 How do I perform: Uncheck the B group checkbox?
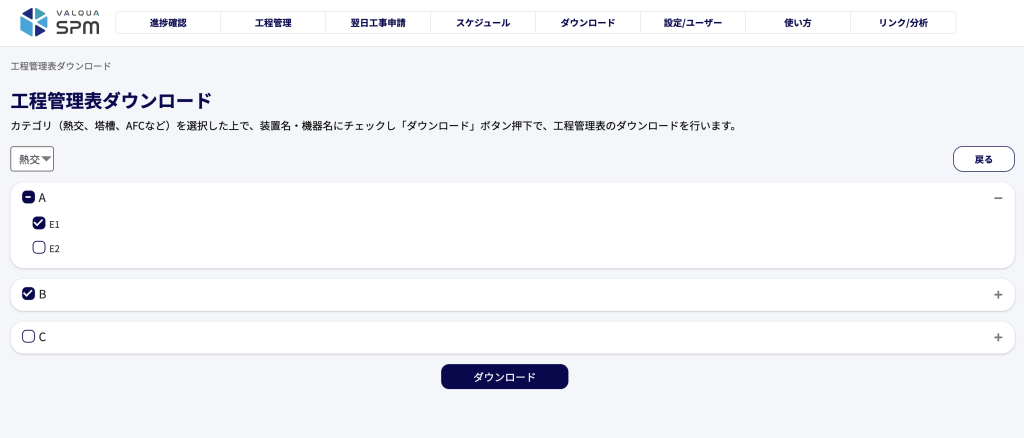click(x=28, y=294)
